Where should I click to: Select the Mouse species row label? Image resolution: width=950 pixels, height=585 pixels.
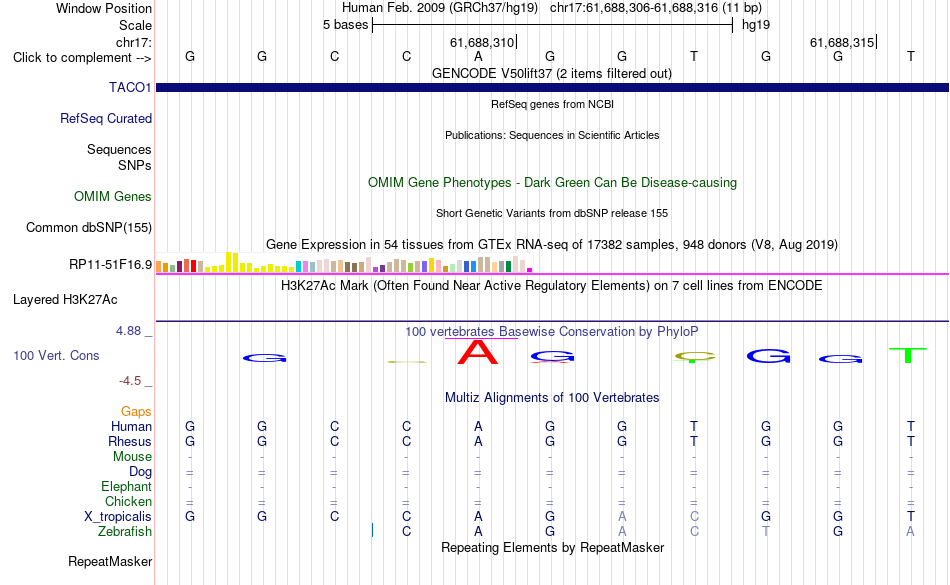click(132, 457)
